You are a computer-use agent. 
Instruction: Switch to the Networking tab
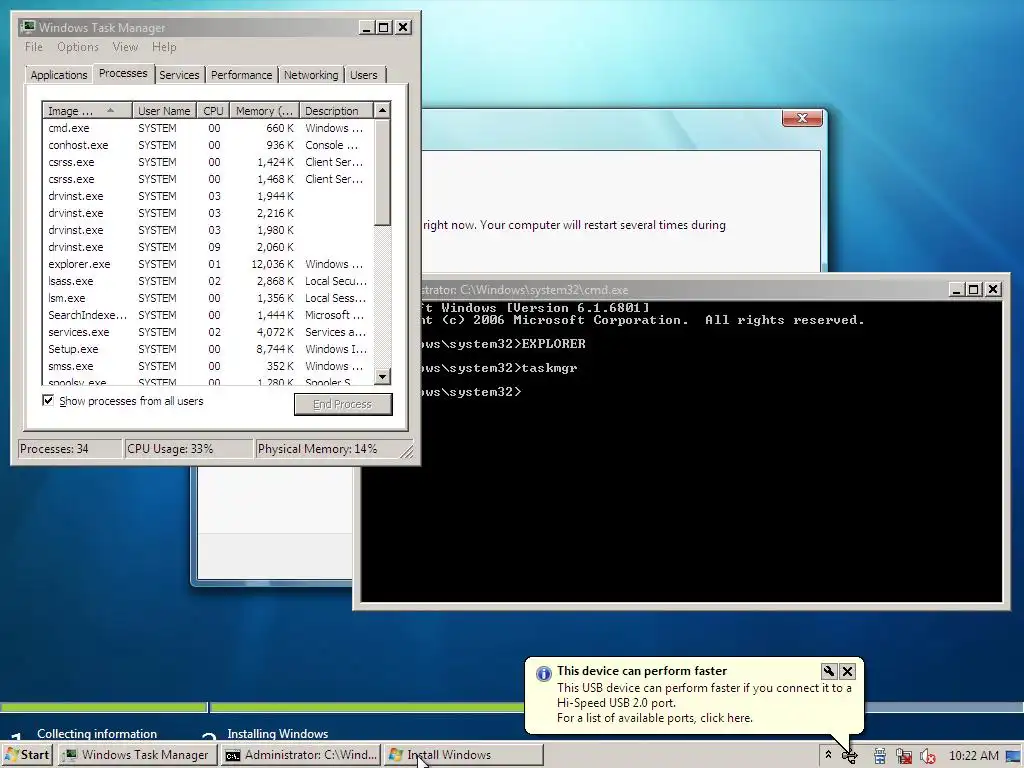(x=311, y=75)
